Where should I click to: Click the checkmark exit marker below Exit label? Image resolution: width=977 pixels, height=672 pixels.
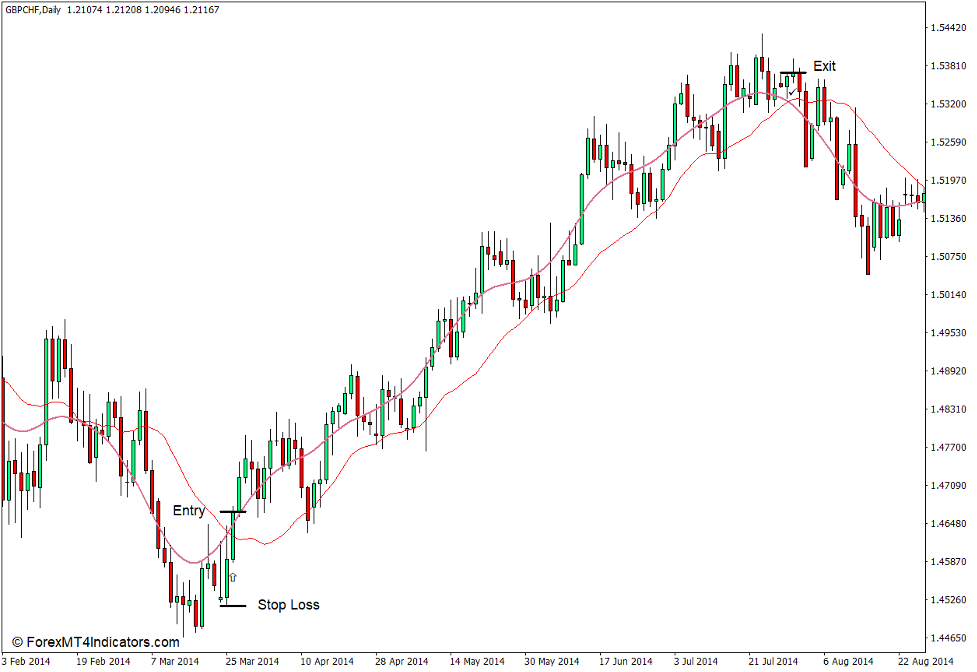[x=792, y=92]
